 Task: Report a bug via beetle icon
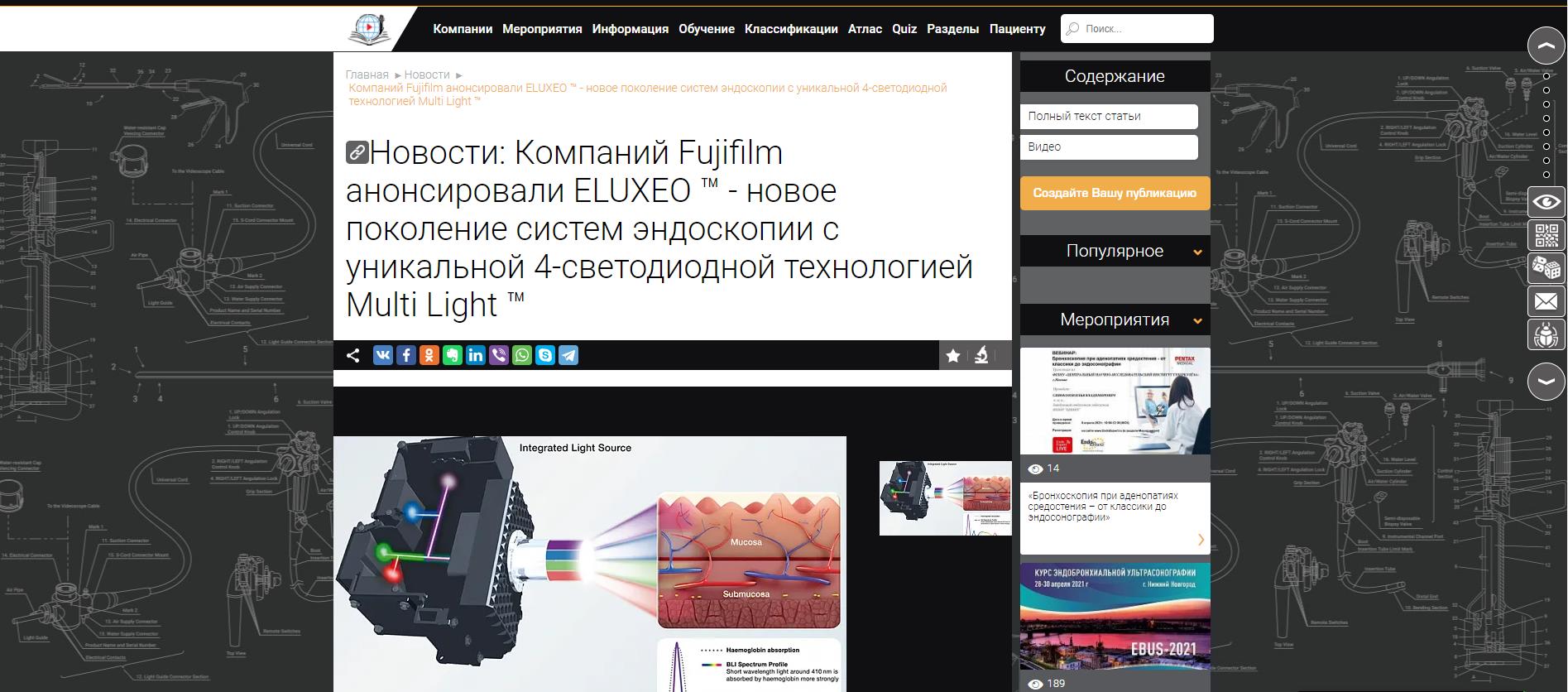[1546, 335]
